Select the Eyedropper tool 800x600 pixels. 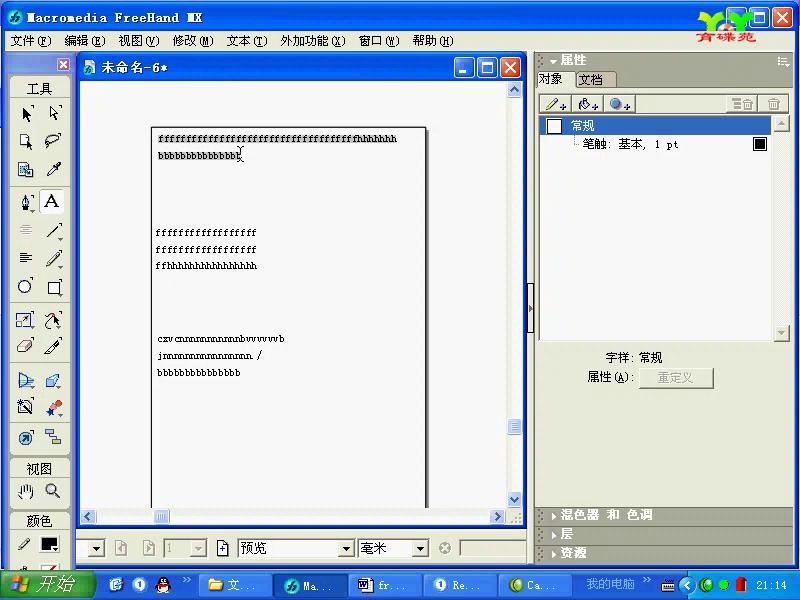coord(54,169)
